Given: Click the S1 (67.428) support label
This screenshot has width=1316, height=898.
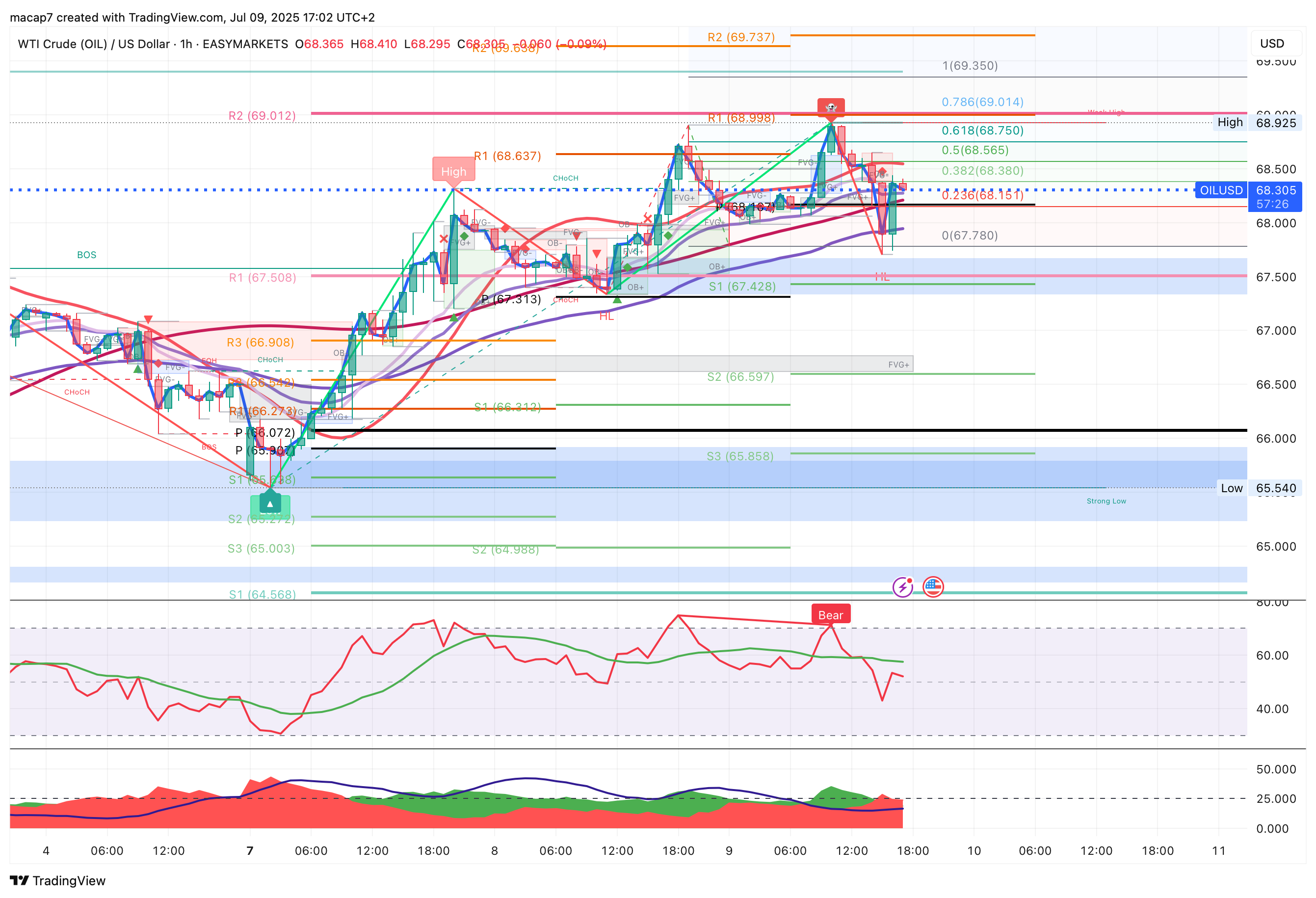Looking at the screenshot, I should [742, 287].
